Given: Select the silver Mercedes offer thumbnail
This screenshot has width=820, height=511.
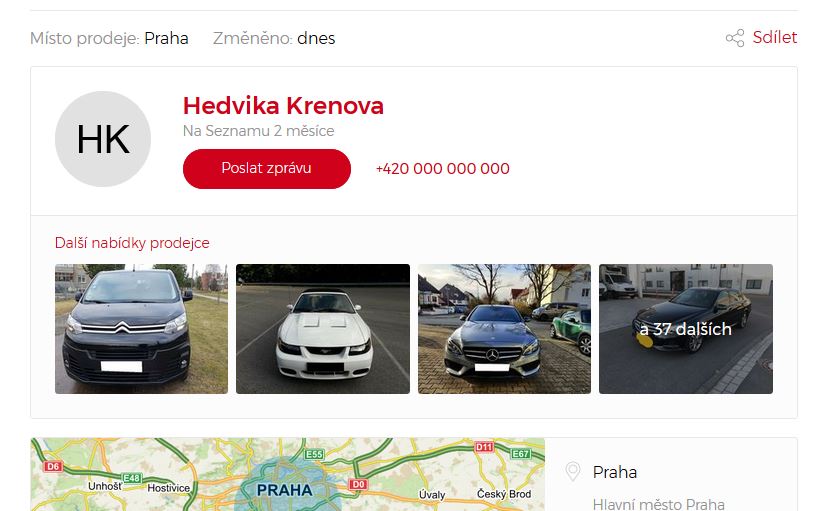Looking at the screenshot, I should click(x=504, y=329).
